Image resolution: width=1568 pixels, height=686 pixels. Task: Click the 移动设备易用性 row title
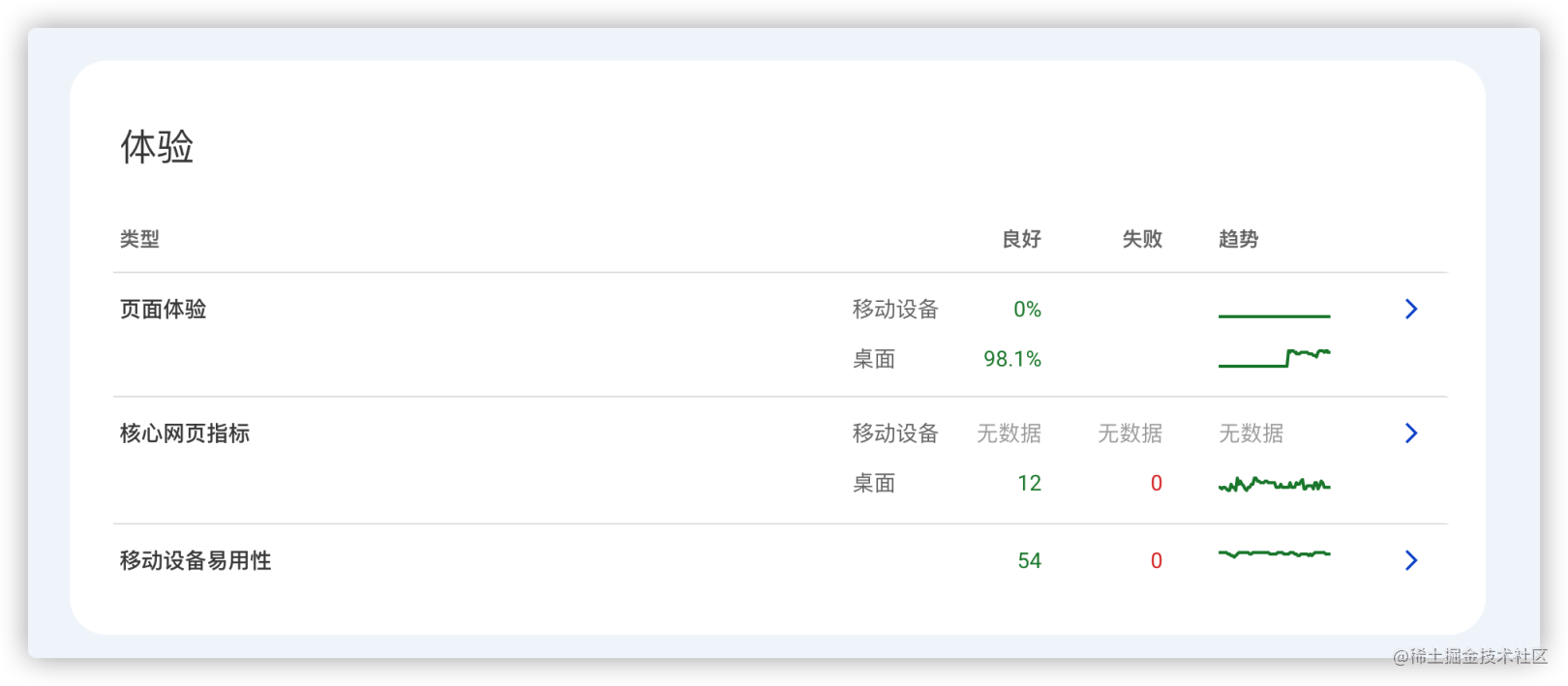pyautogui.click(x=195, y=561)
